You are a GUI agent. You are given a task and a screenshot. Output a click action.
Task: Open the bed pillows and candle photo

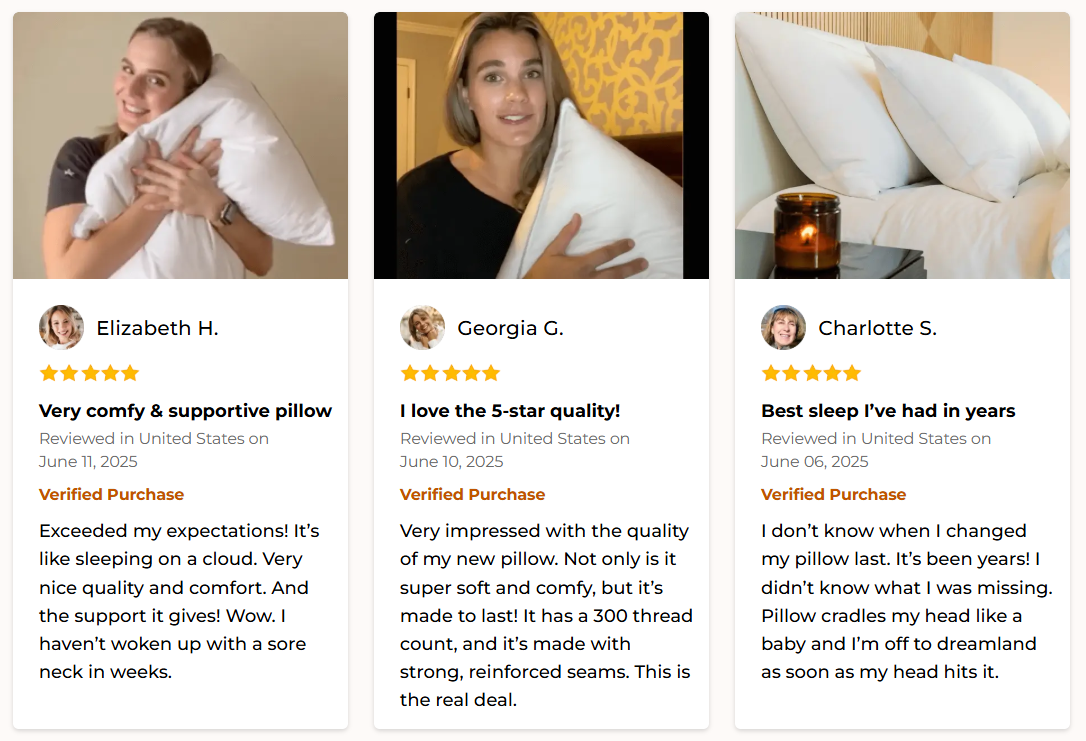coord(902,146)
